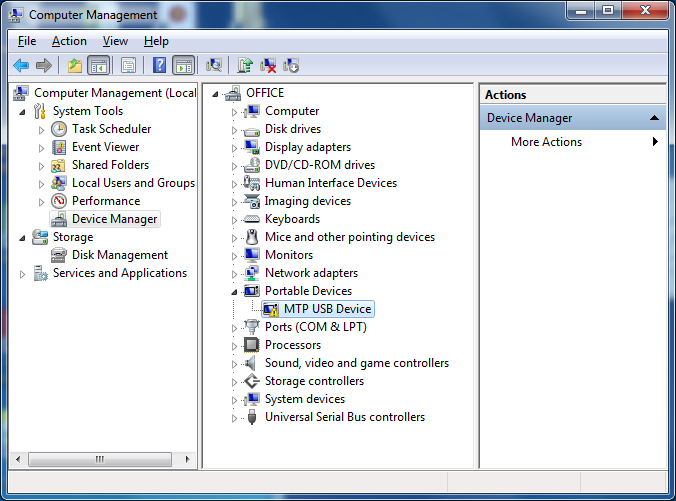Collapse the Storage node
Screen dimensions: 676x501
pos(22,238)
